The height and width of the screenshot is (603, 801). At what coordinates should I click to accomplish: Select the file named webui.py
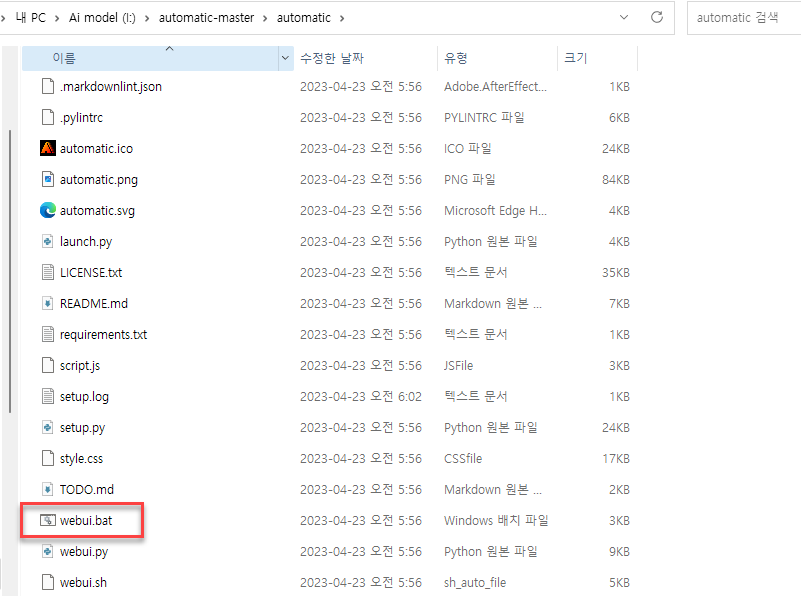click(84, 552)
